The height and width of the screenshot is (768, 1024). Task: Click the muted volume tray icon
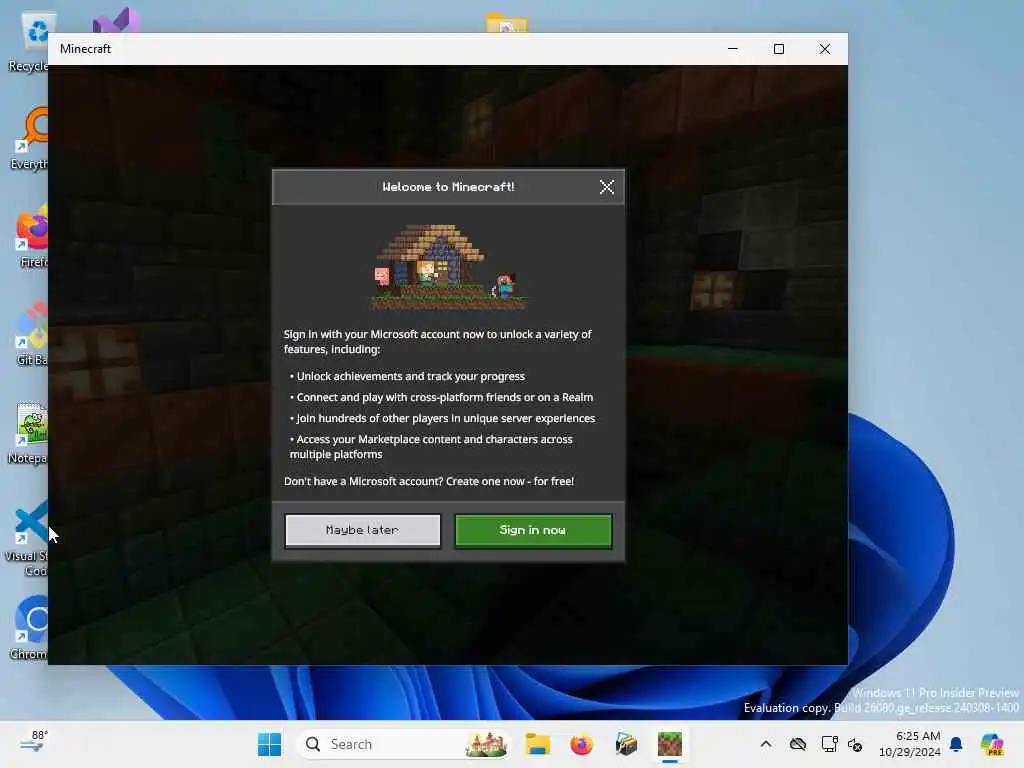coord(855,744)
